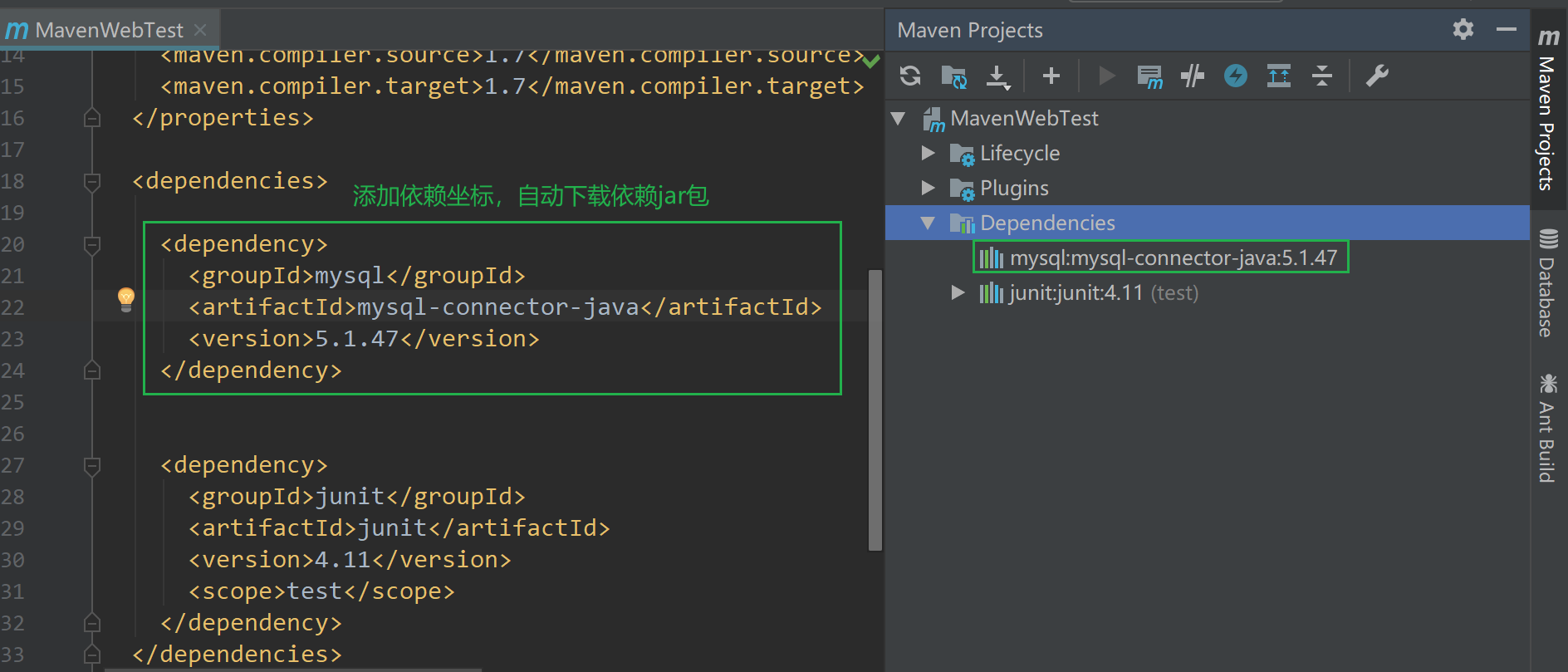Open Maven Projects panel gear options

click(x=1463, y=30)
